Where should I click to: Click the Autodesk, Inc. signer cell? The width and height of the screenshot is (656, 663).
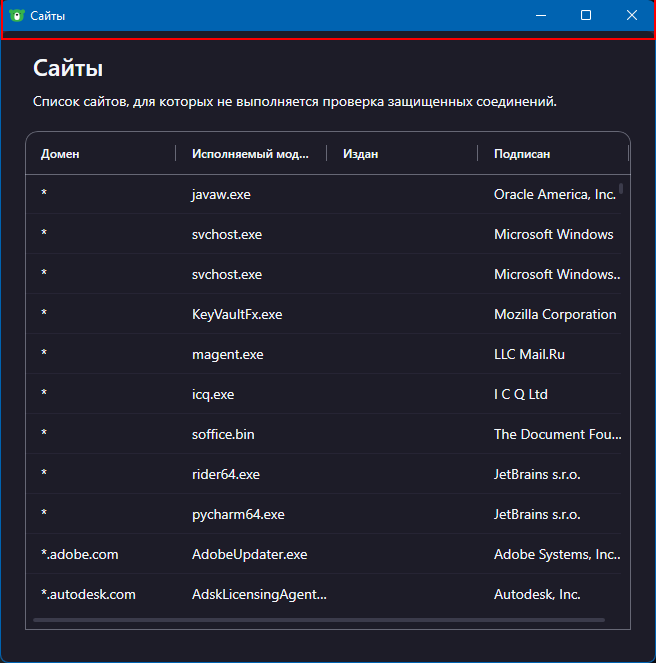pos(537,595)
